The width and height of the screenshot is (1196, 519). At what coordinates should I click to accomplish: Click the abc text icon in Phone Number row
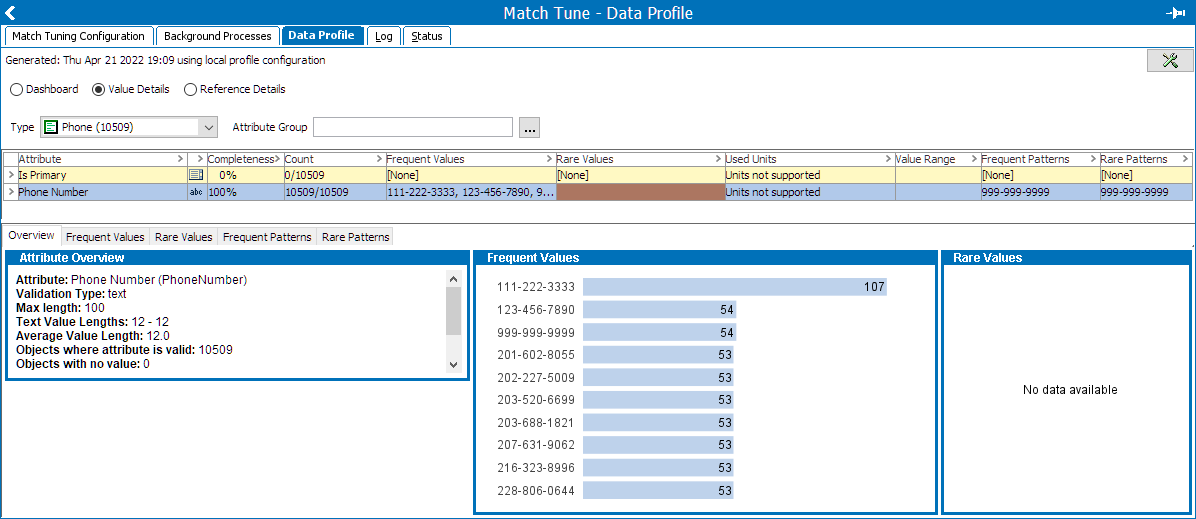point(195,192)
